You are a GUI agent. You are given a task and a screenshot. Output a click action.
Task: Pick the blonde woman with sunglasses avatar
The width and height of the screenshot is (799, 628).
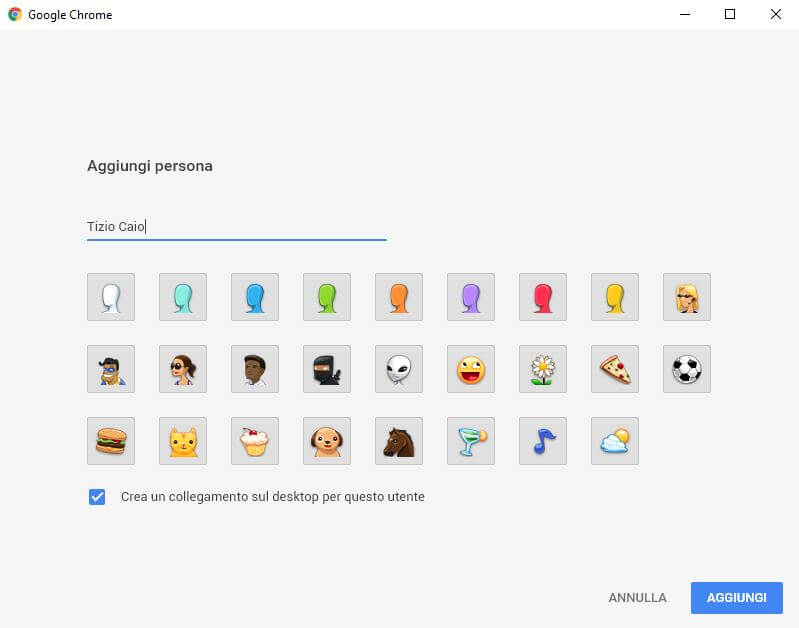[687, 297]
